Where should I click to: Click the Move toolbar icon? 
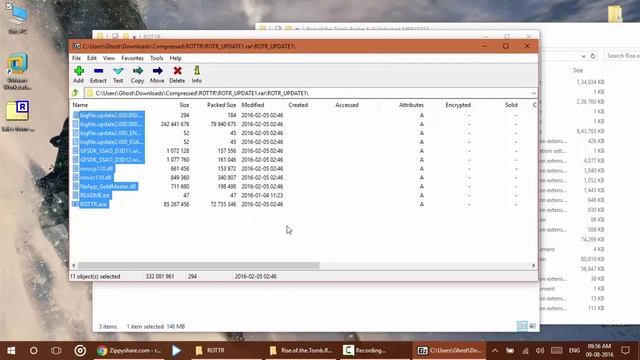[157, 75]
